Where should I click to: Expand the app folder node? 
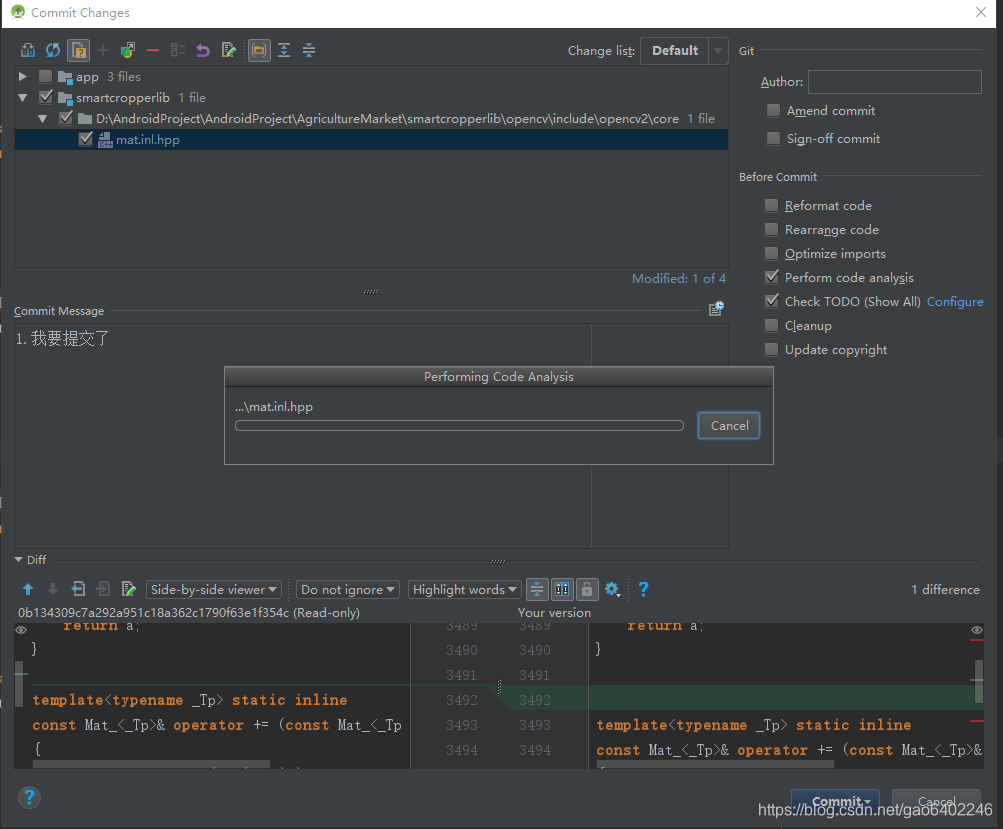click(23, 77)
